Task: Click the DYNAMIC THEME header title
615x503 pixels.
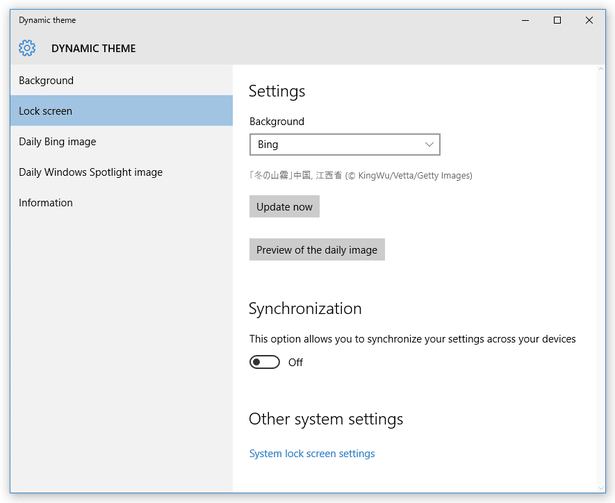Action: pos(93,48)
